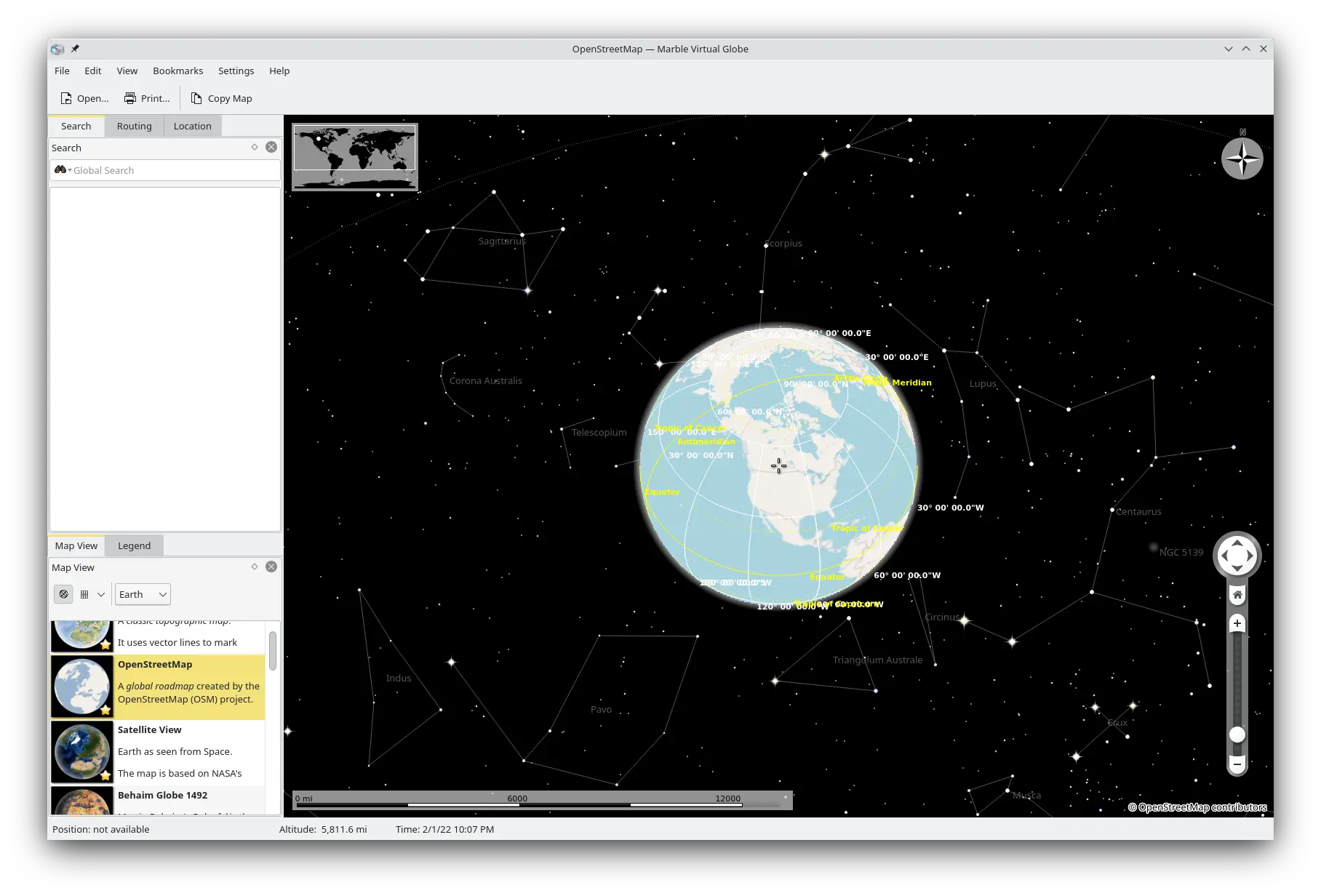Click the Telescopium constellation label
1321x896 pixels.
tap(599, 432)
